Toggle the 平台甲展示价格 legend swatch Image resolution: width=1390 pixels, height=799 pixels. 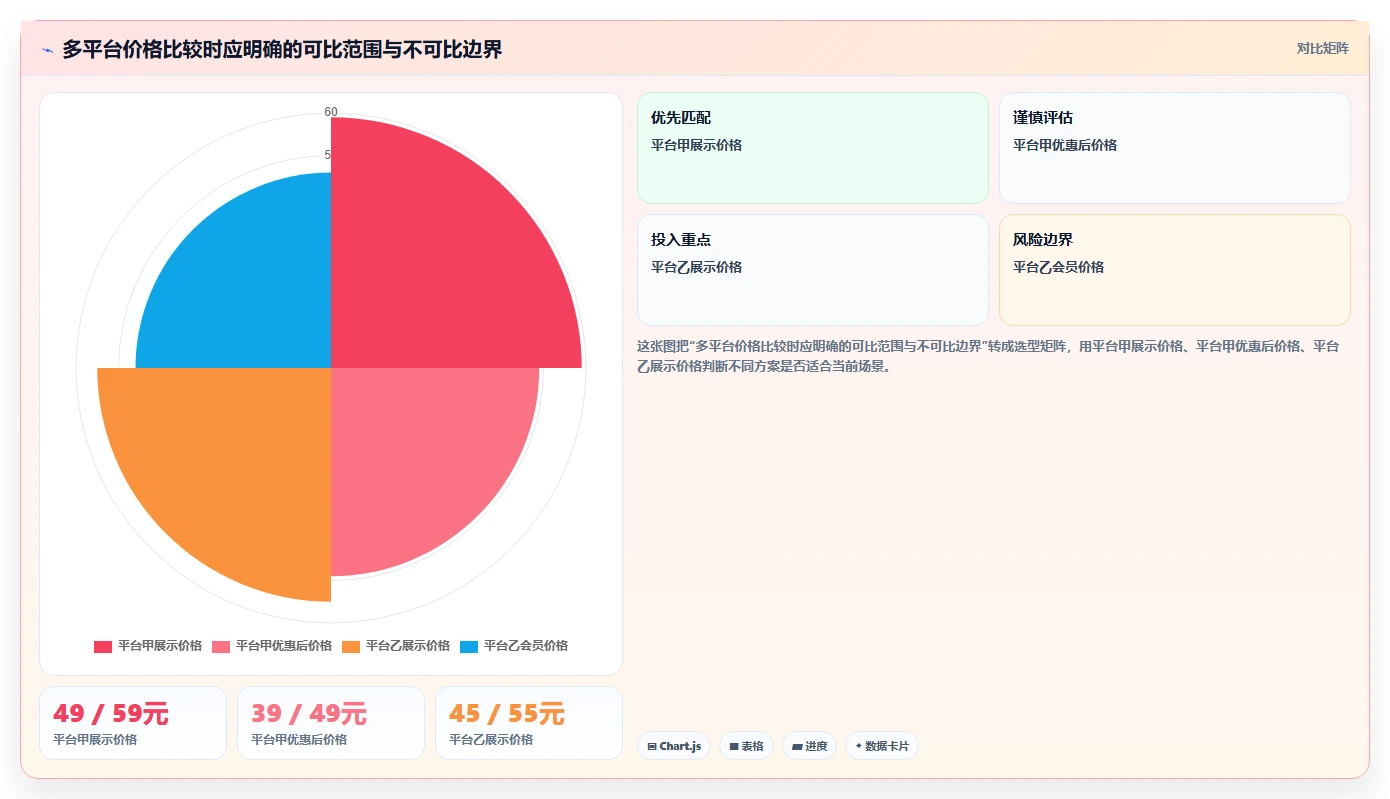pos(103,646)
